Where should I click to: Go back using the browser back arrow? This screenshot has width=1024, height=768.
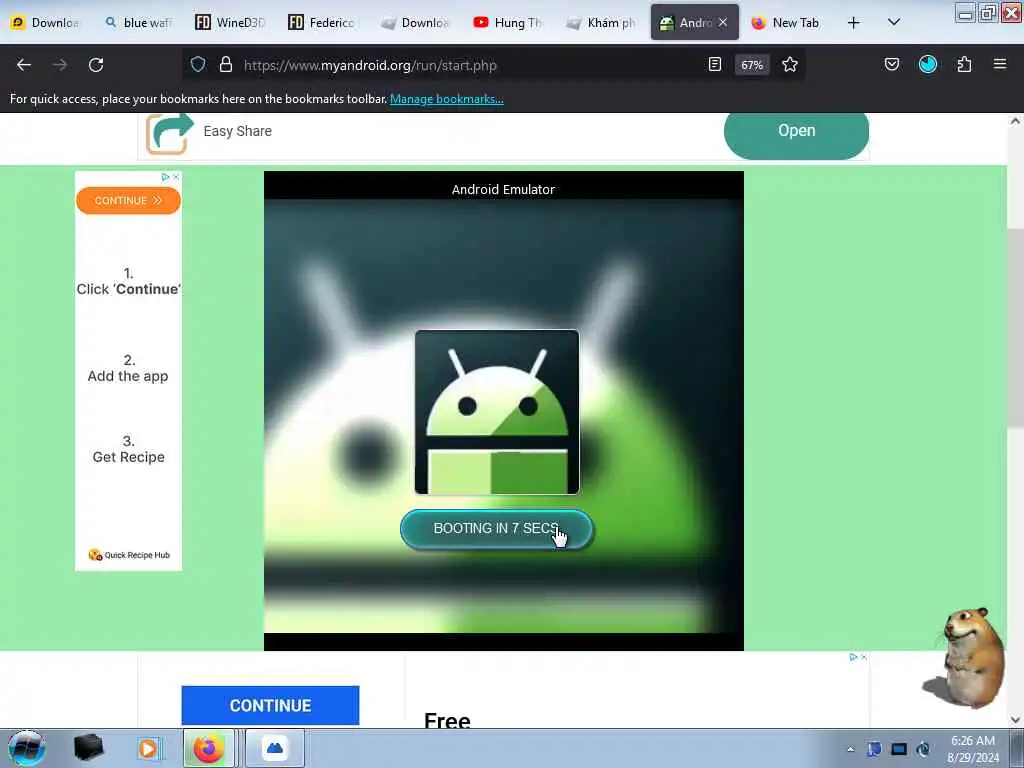[24, 65]
